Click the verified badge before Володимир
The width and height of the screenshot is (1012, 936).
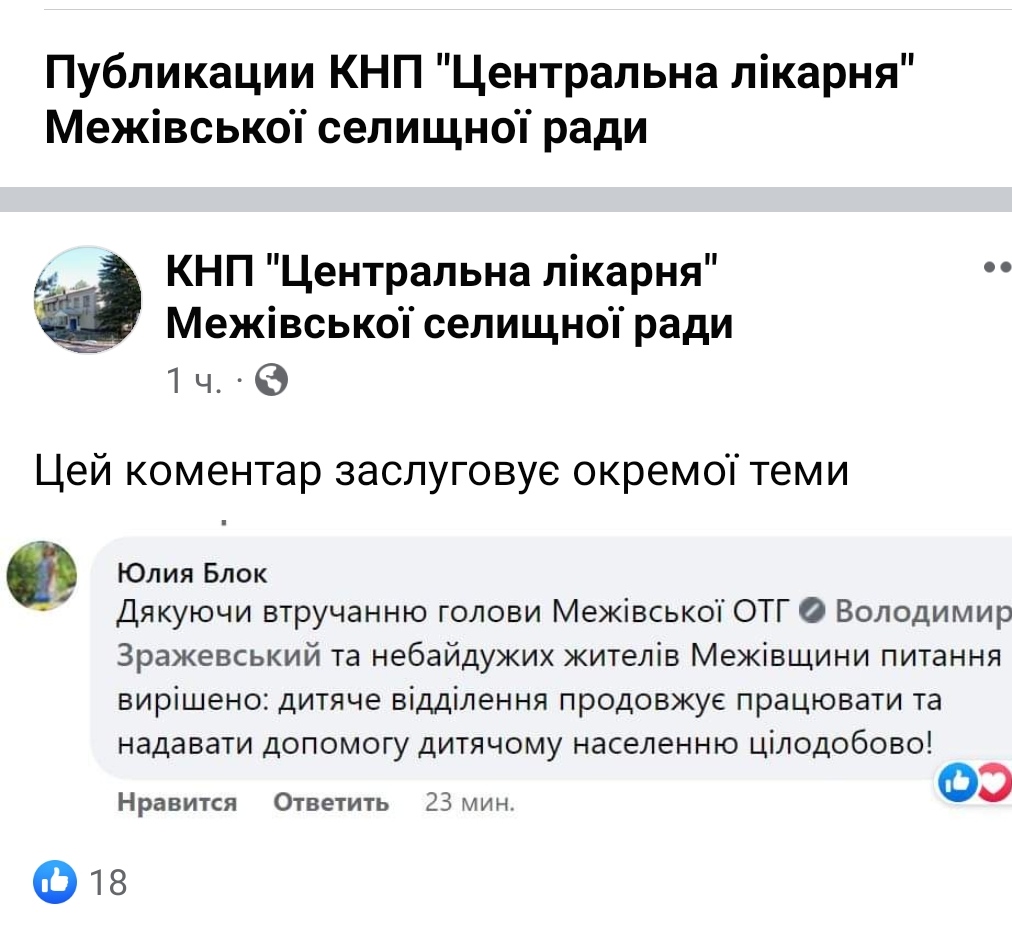[813, 609]
